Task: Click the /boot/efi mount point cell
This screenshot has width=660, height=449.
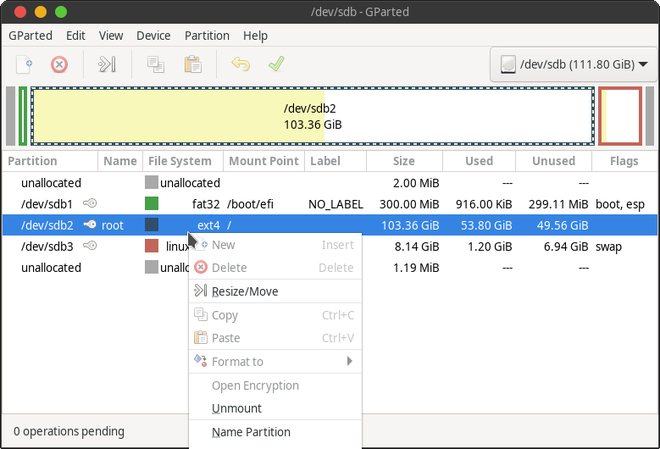Action: click(250, 205)
